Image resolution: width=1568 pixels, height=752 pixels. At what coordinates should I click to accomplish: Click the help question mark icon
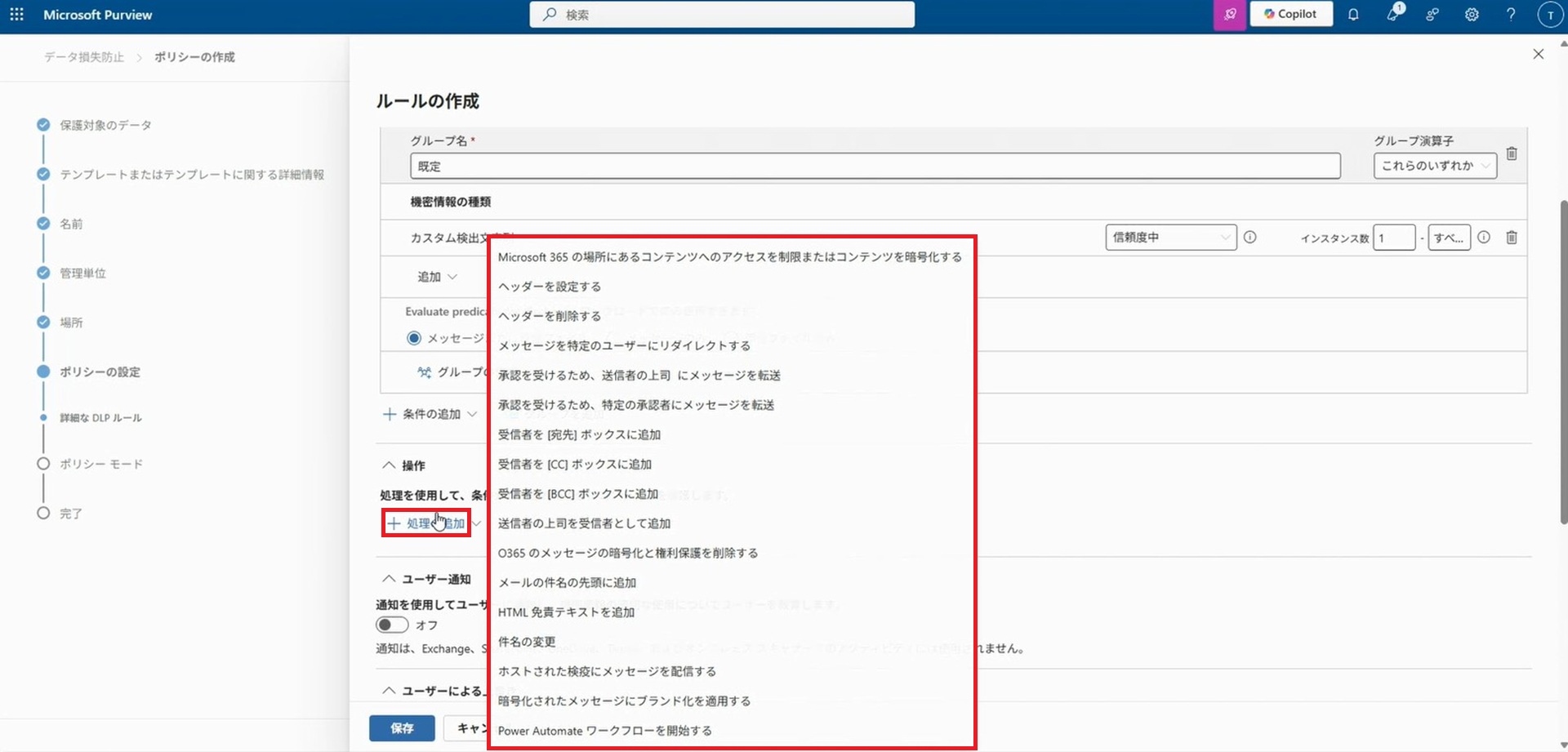click(1511, 15)
